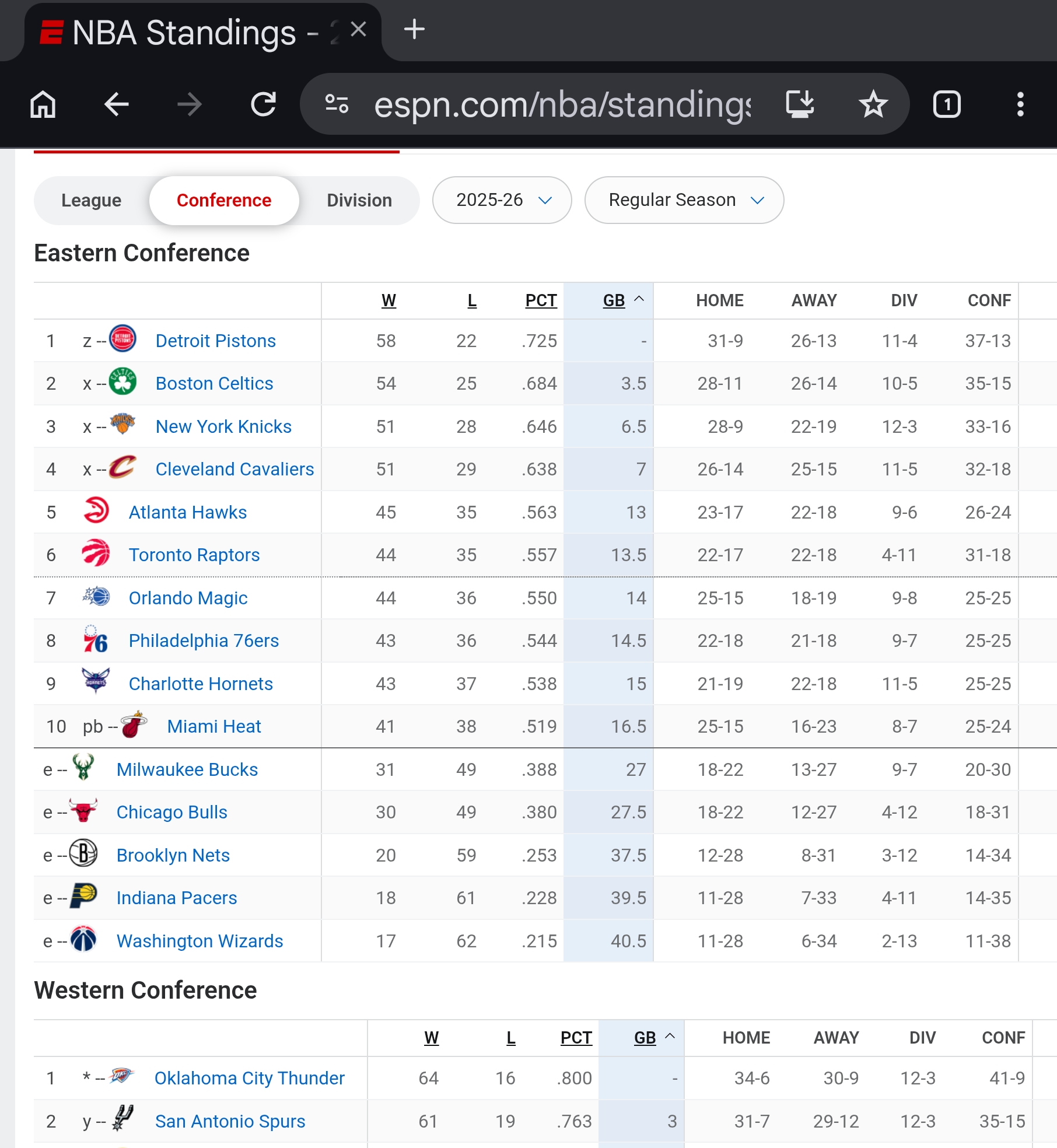The height and width of the screenshot is (1148, 1057).
Task: Open the browser three-dot menu
Action: click(x=1020, y=104)
